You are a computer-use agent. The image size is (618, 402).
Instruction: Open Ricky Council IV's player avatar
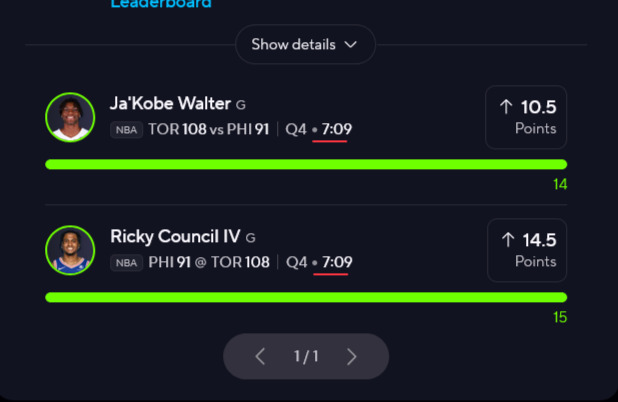[x=70, y=250]
